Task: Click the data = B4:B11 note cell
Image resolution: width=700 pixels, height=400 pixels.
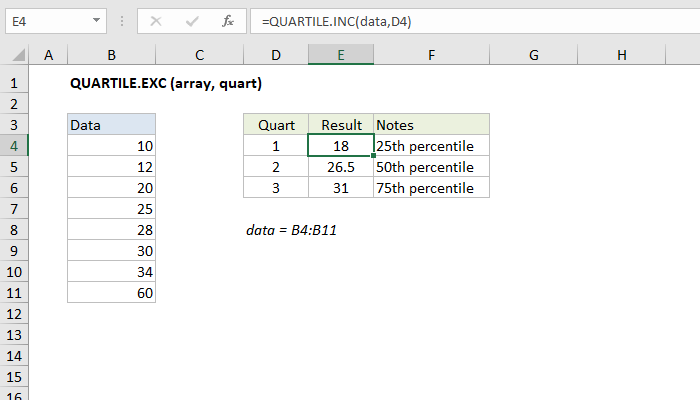Action: (x=292, y=230)
